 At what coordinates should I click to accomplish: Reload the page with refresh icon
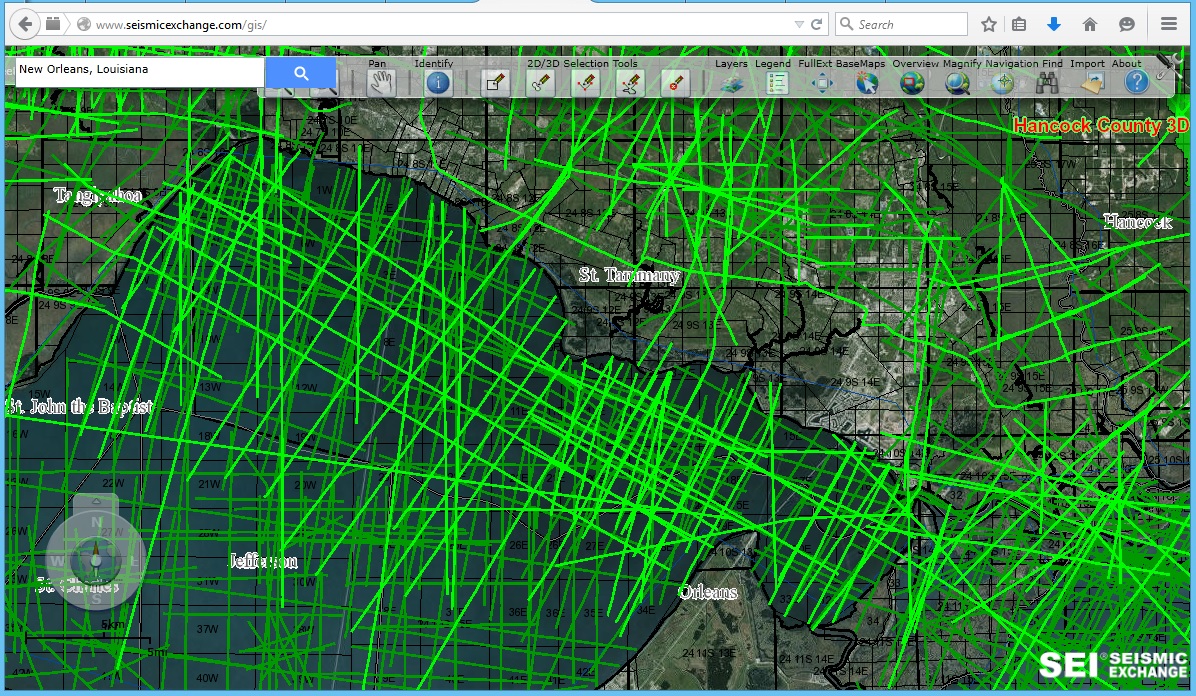tap(816, 24)
